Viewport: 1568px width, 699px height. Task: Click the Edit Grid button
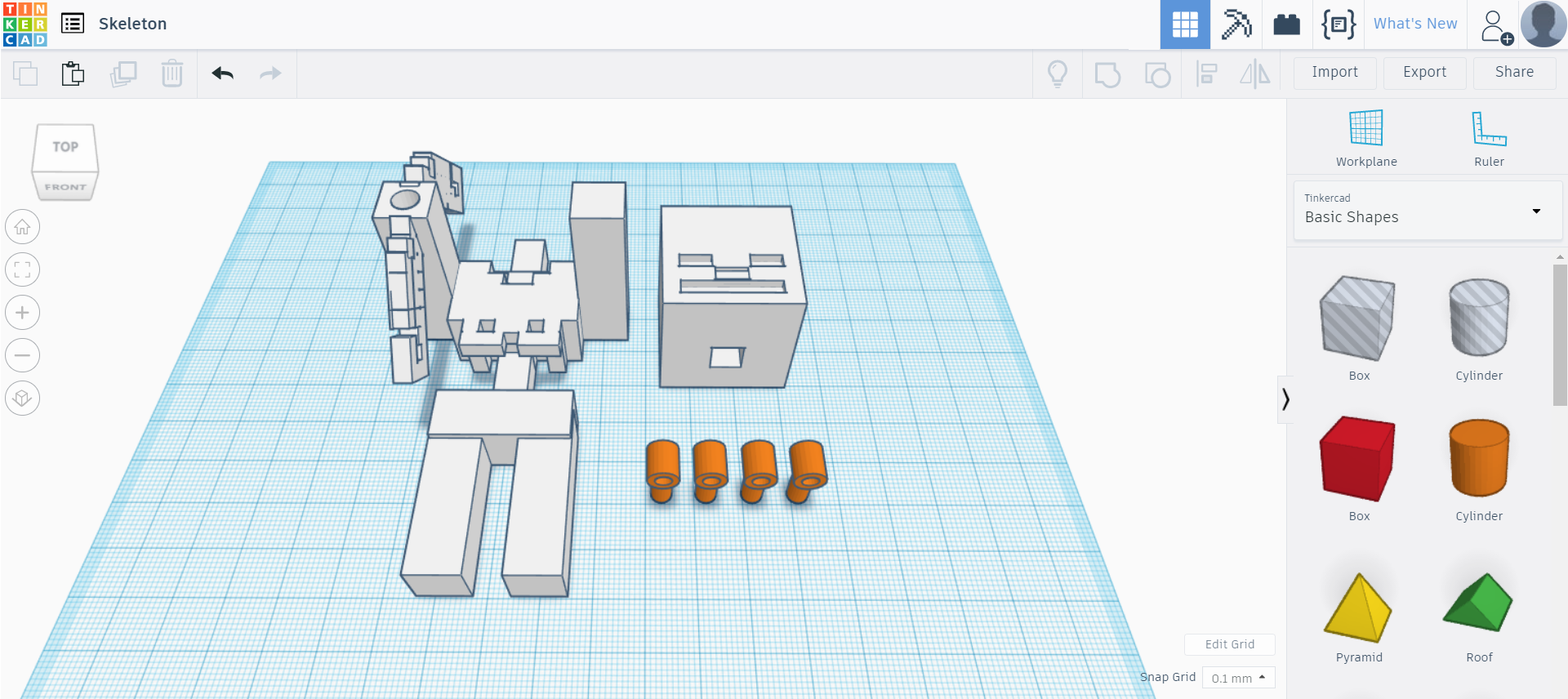[1230, 644]
